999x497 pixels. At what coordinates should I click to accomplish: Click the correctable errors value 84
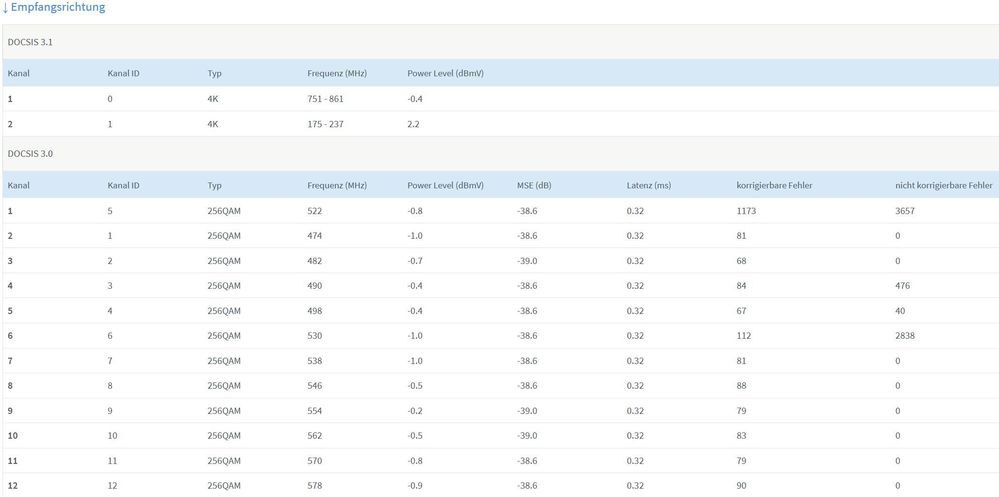[x=741, y=285]
